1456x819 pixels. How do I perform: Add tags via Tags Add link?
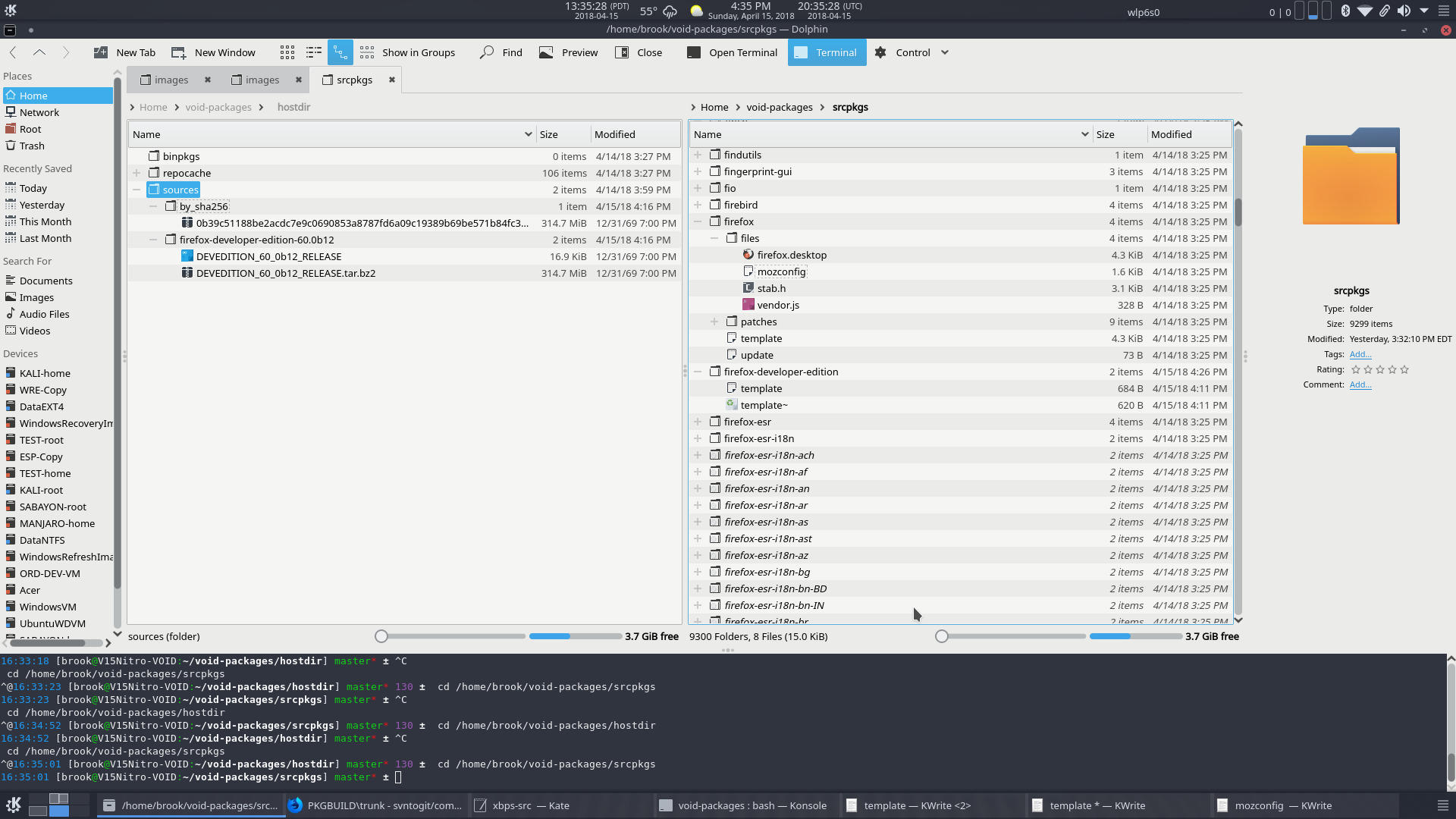[x=1360, y=354]
